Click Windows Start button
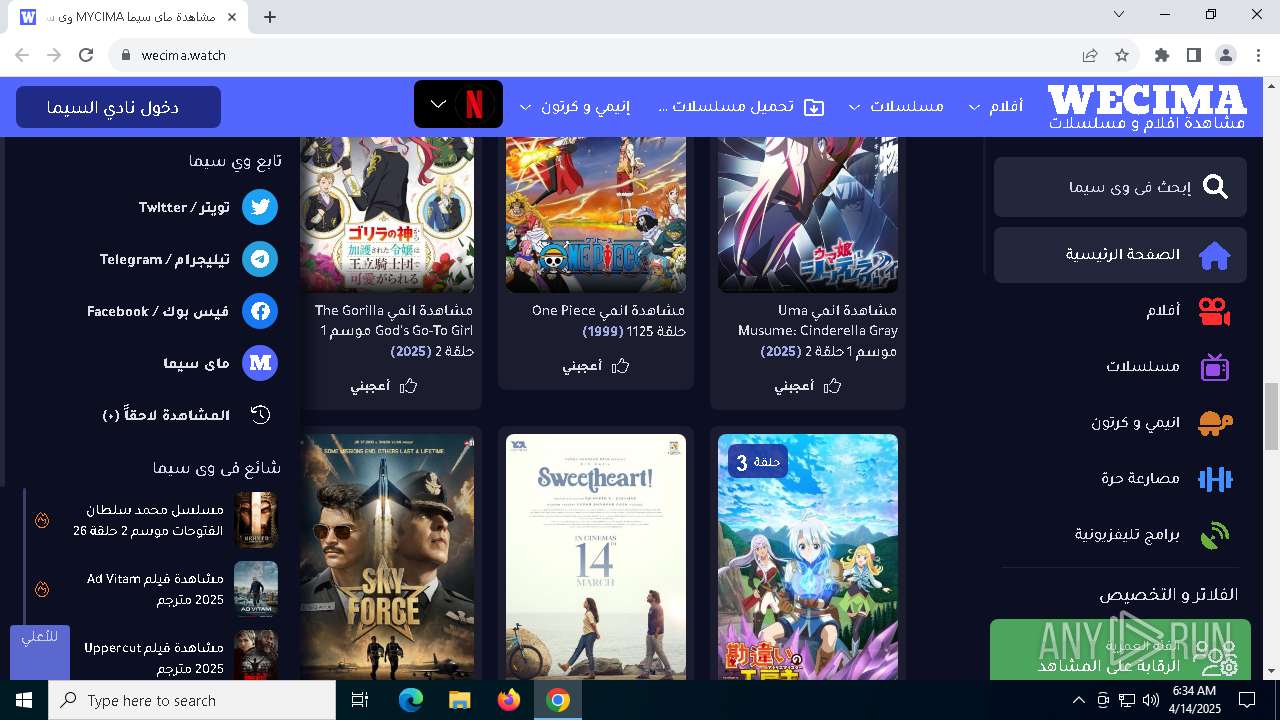 pos(24,700)
